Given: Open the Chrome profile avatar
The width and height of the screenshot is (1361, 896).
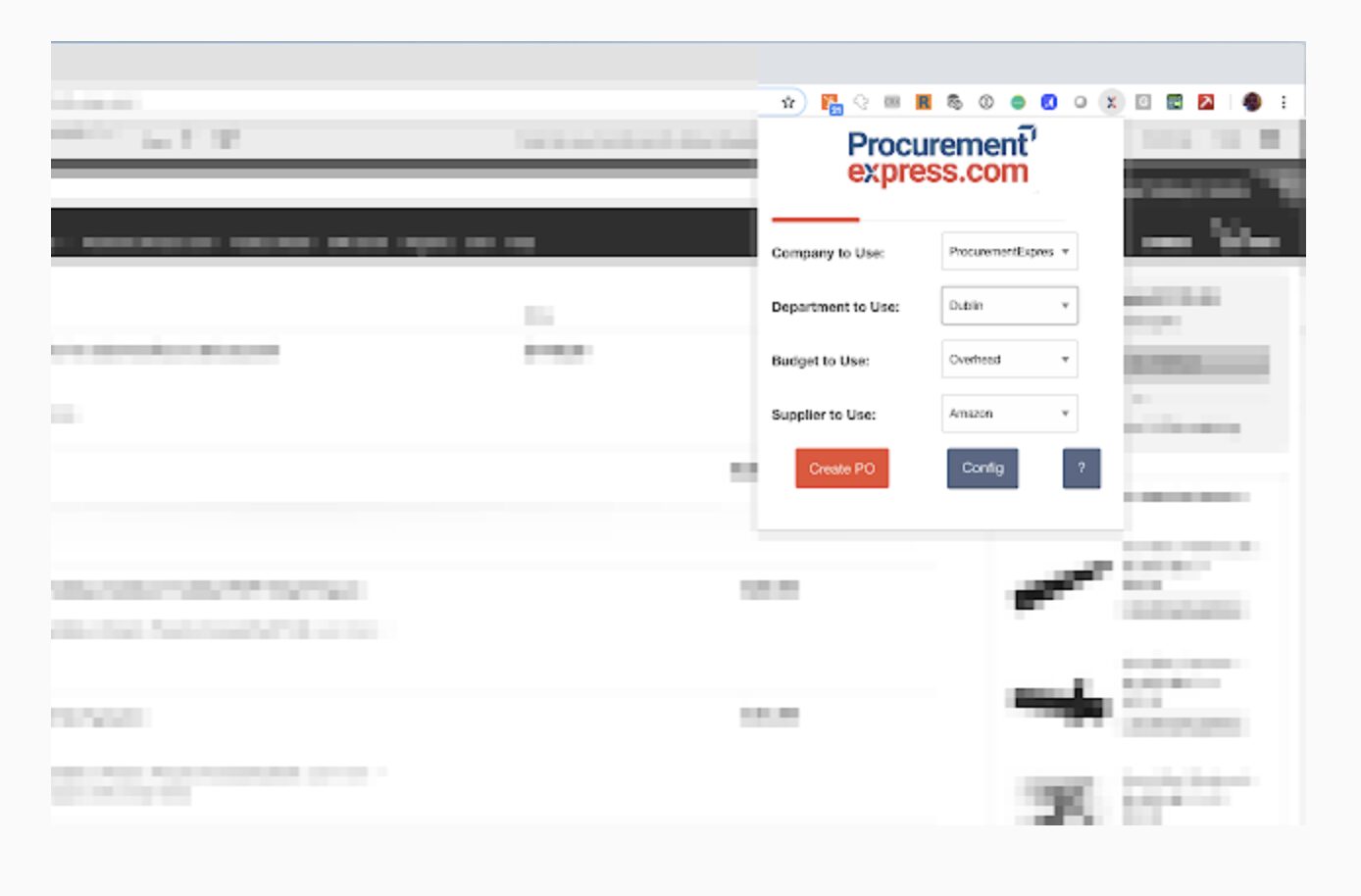Looking at the screenshot, I should coord(1252,102).
